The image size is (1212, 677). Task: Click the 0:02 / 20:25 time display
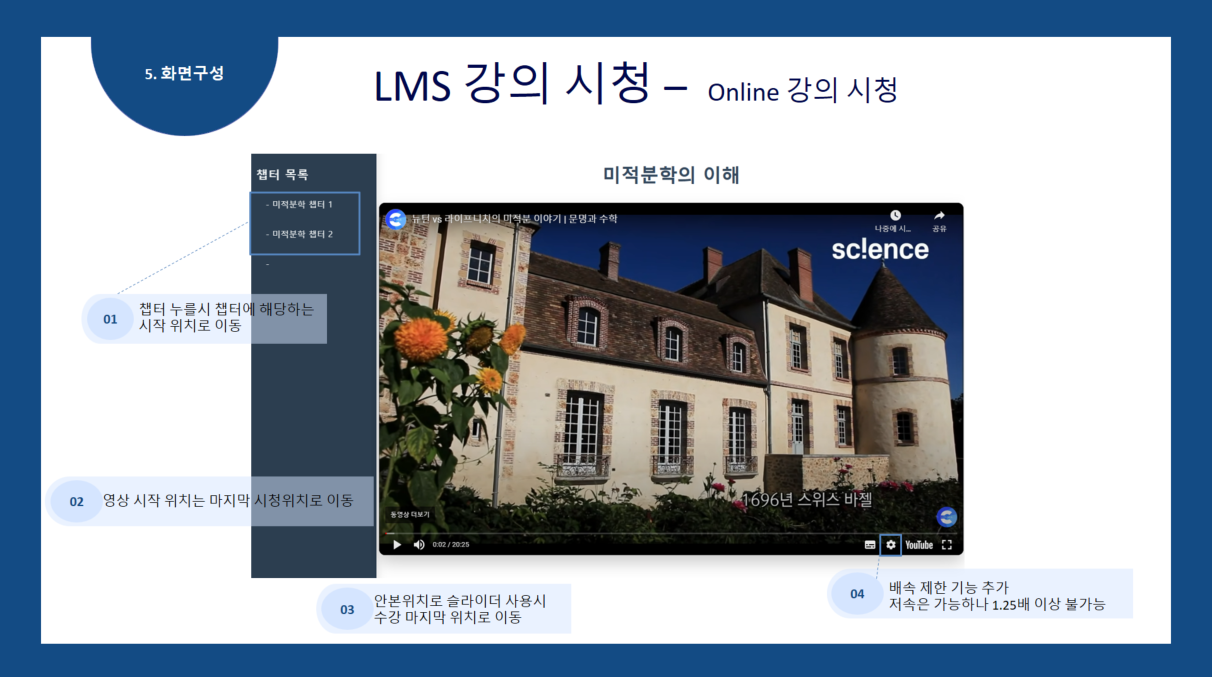click(x=451, y=545)
